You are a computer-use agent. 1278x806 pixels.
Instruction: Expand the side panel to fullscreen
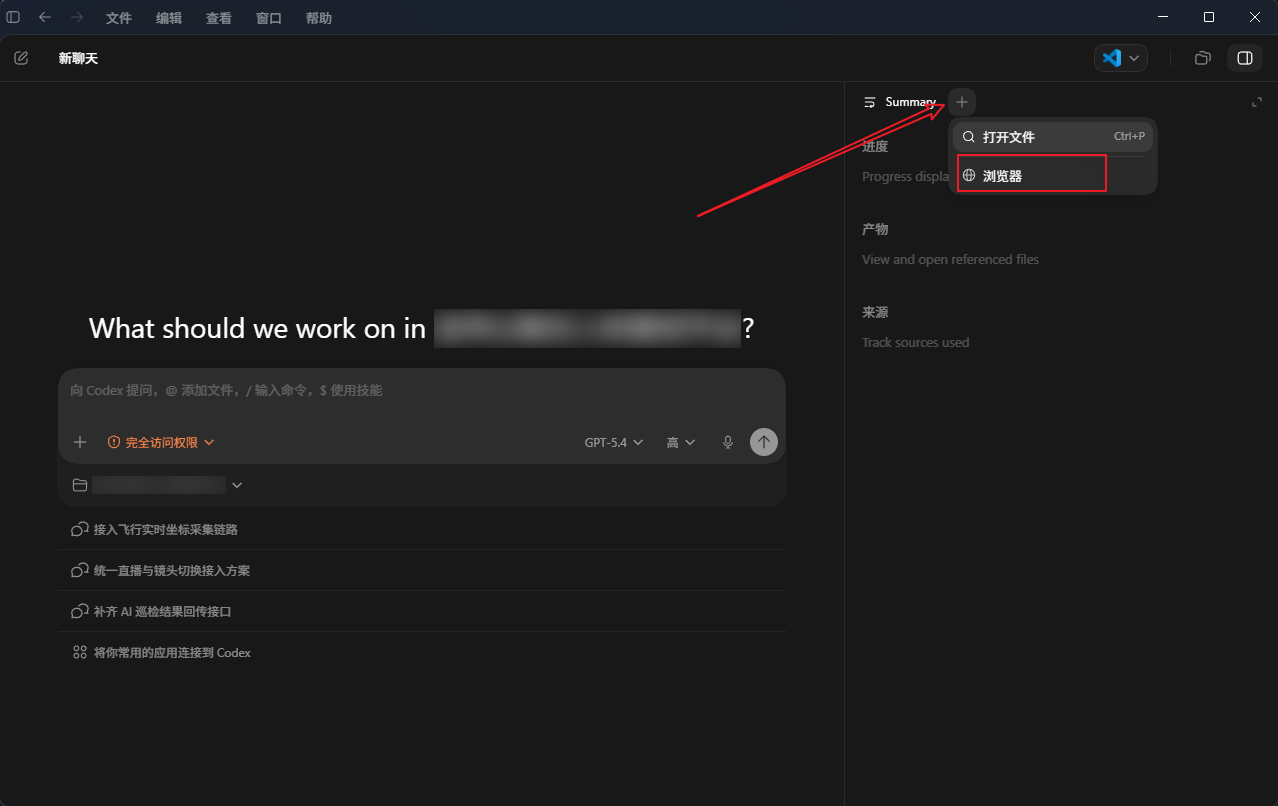point(1257,102)
